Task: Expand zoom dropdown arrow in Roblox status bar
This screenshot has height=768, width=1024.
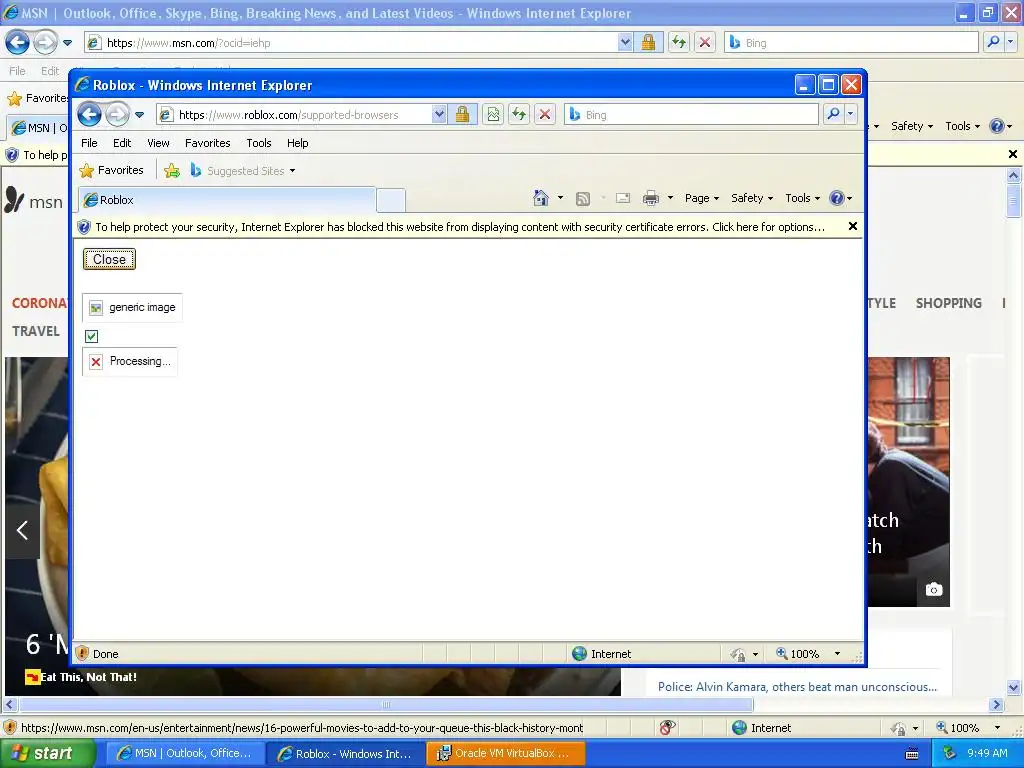Action: 837,654
